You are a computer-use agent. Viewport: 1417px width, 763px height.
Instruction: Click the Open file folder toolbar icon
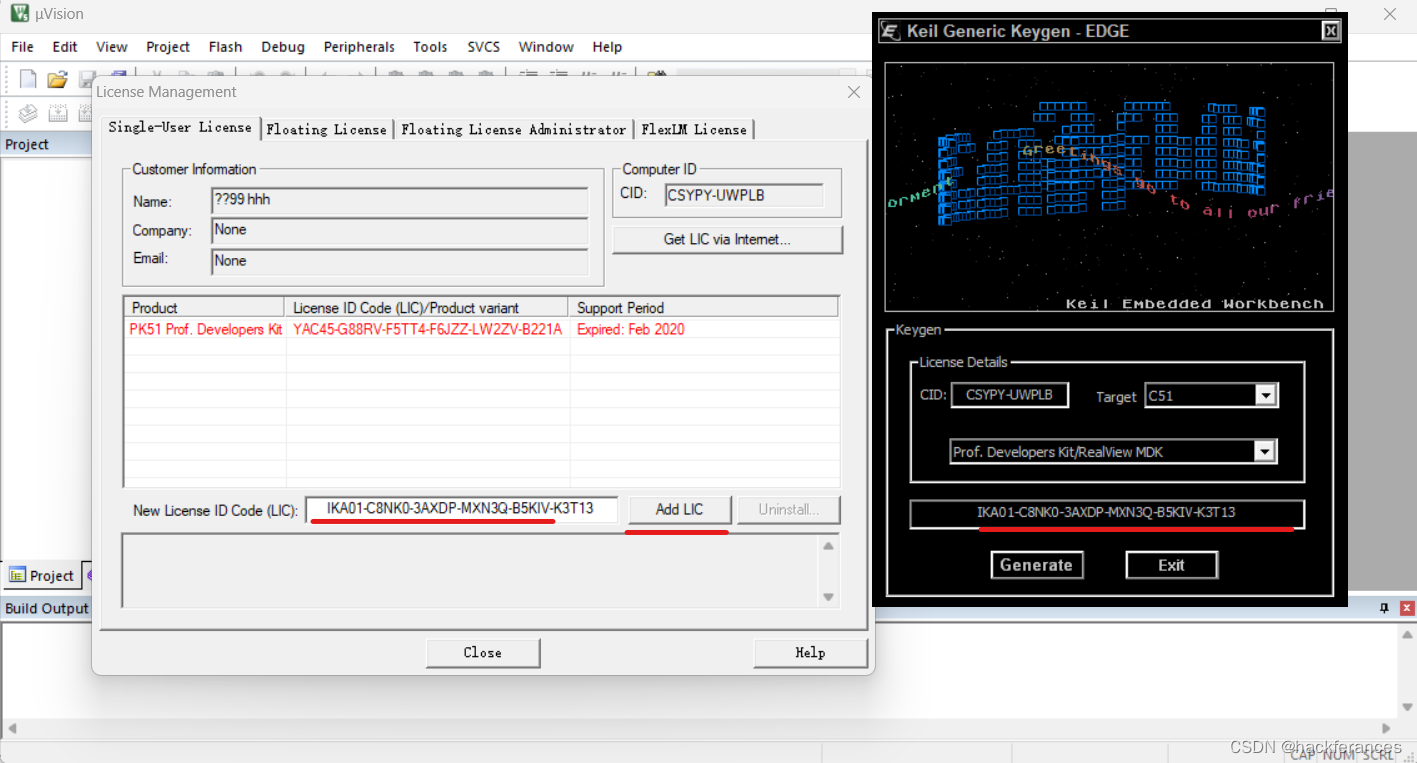point(58,79)
